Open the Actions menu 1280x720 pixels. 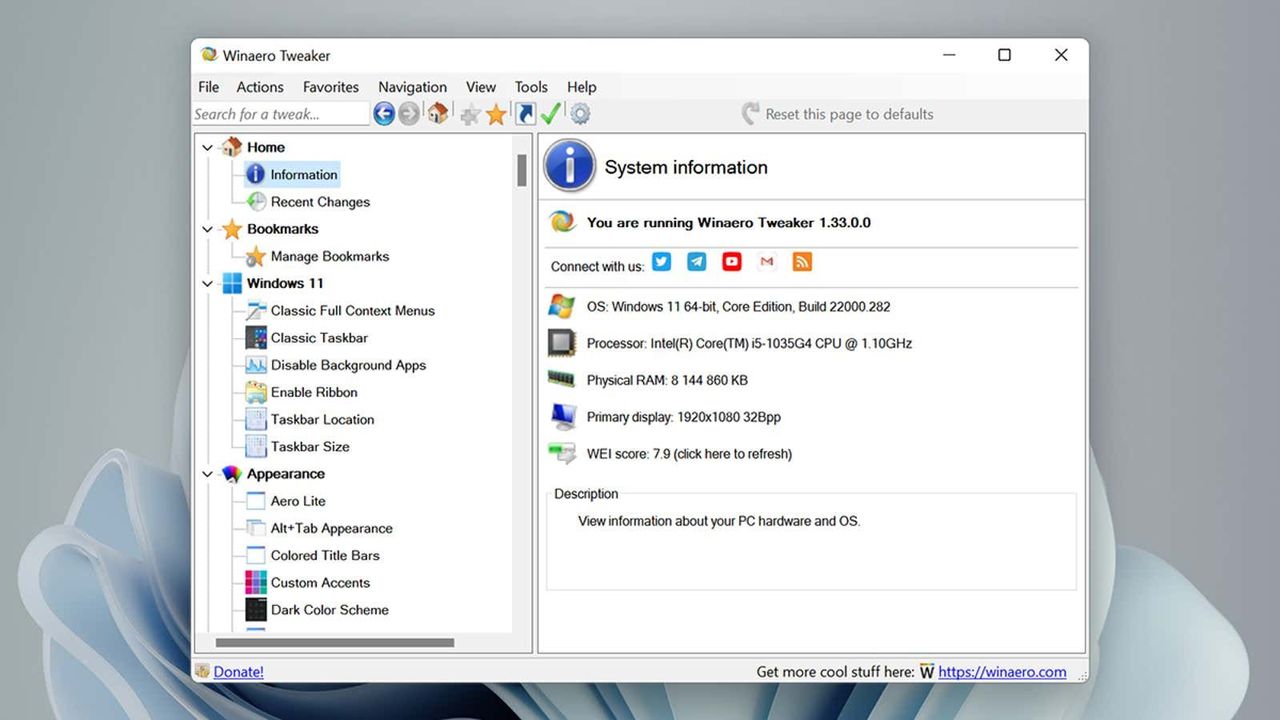pyautogui.click(x=260, y=87)
